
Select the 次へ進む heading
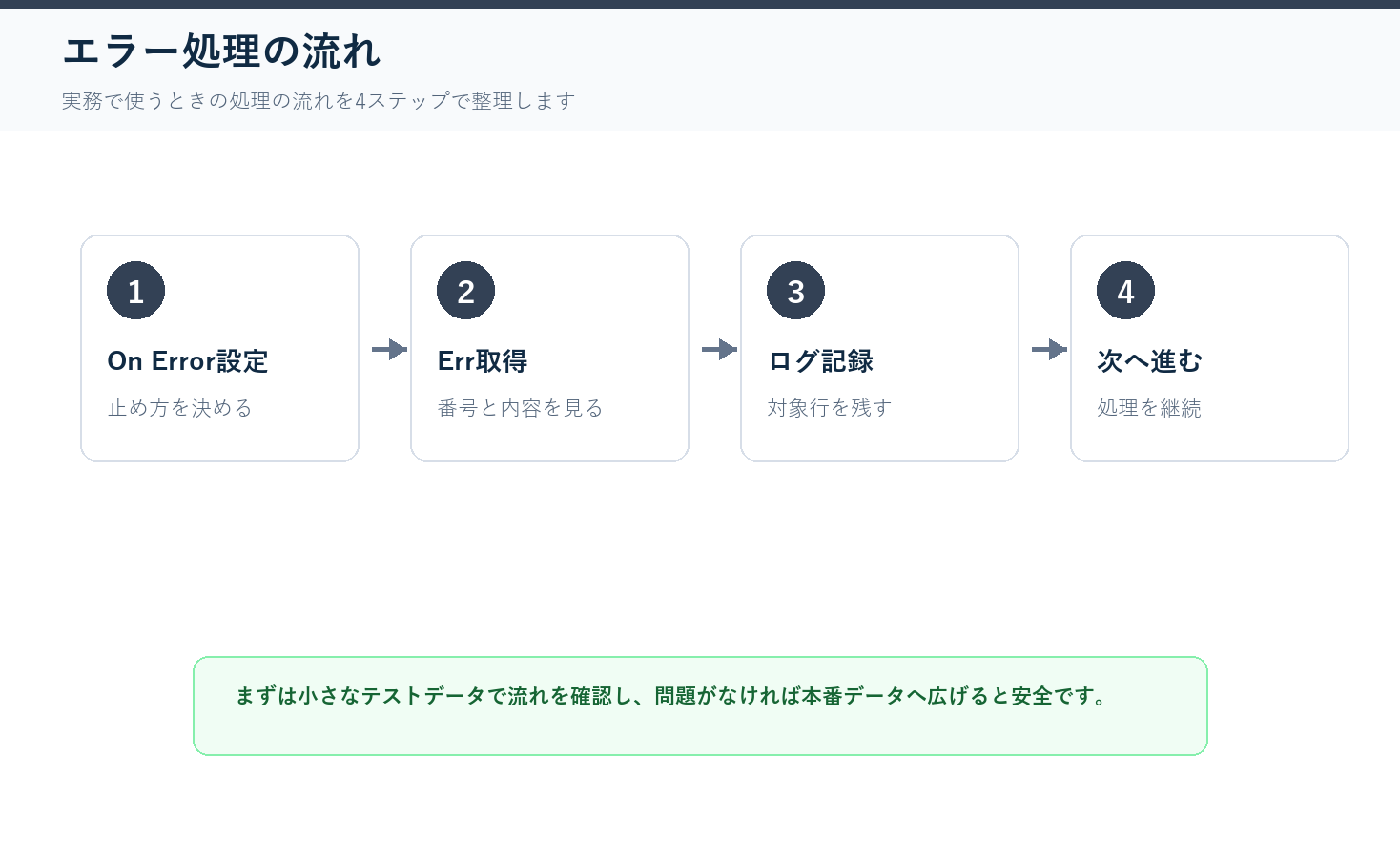pos(1150,361)
